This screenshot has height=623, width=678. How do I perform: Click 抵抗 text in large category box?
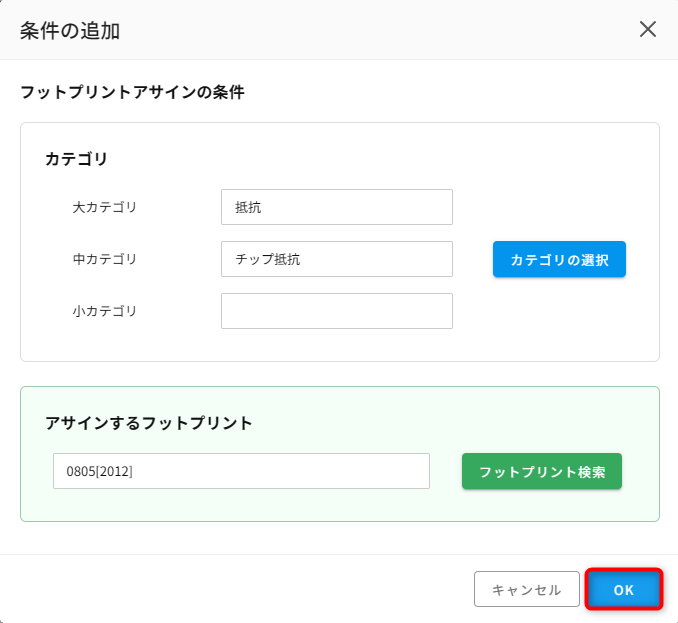click(x=248, y=207)
